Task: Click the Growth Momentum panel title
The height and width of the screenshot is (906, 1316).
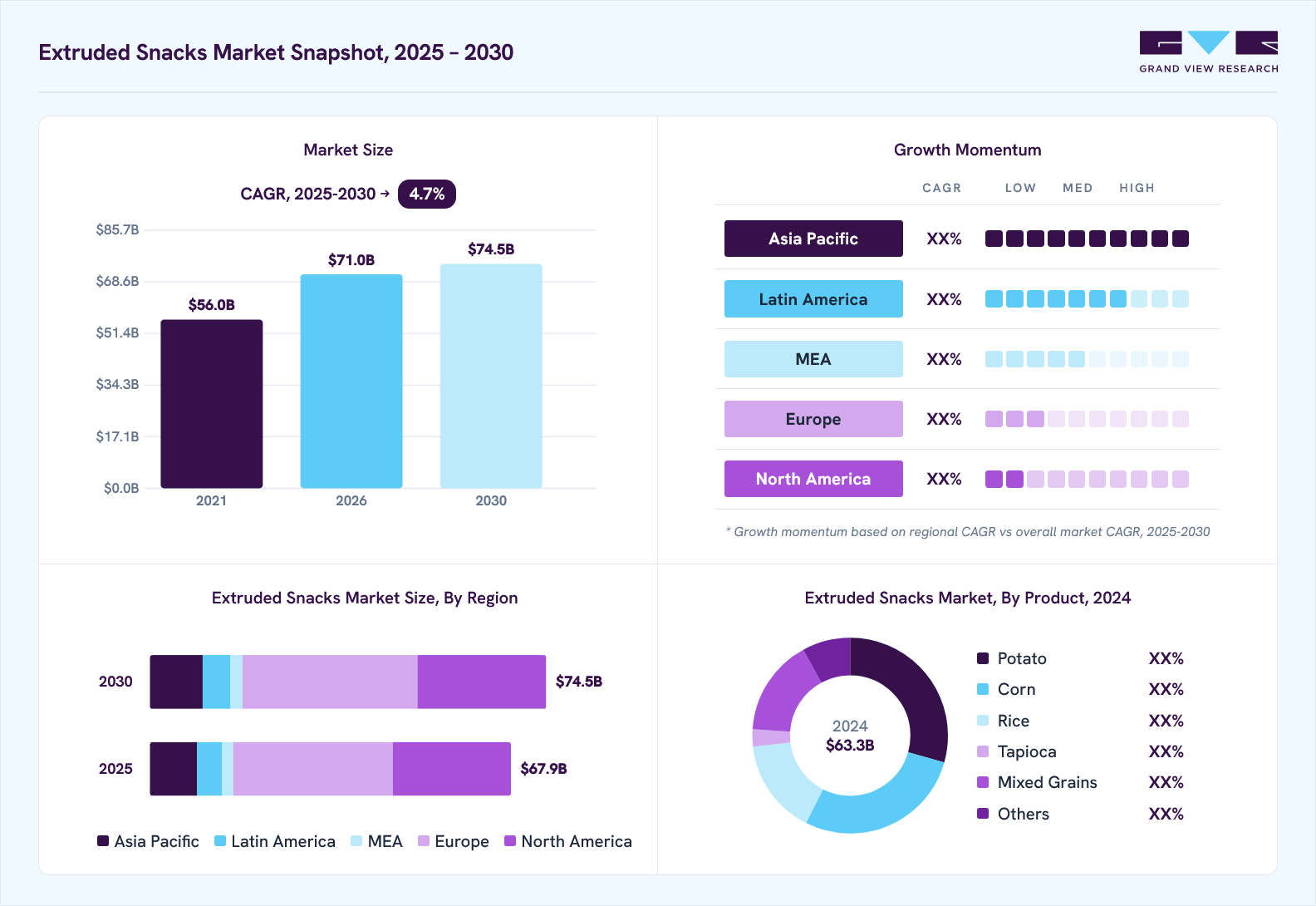Action: tap(968, 150)
